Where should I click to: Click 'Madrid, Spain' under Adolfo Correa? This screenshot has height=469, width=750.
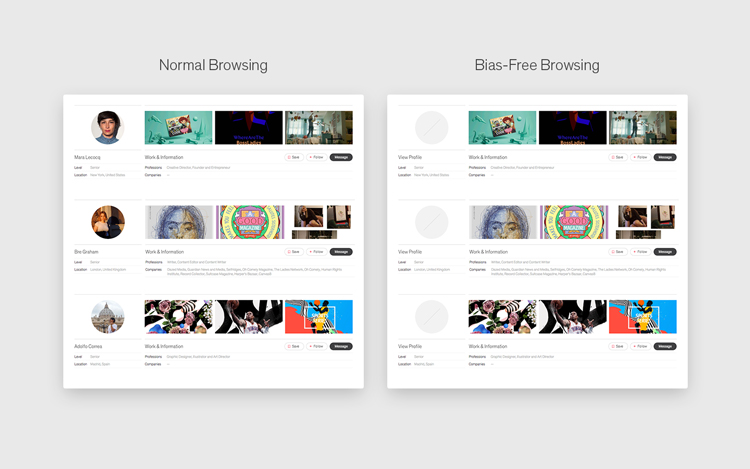pos(100,364)
